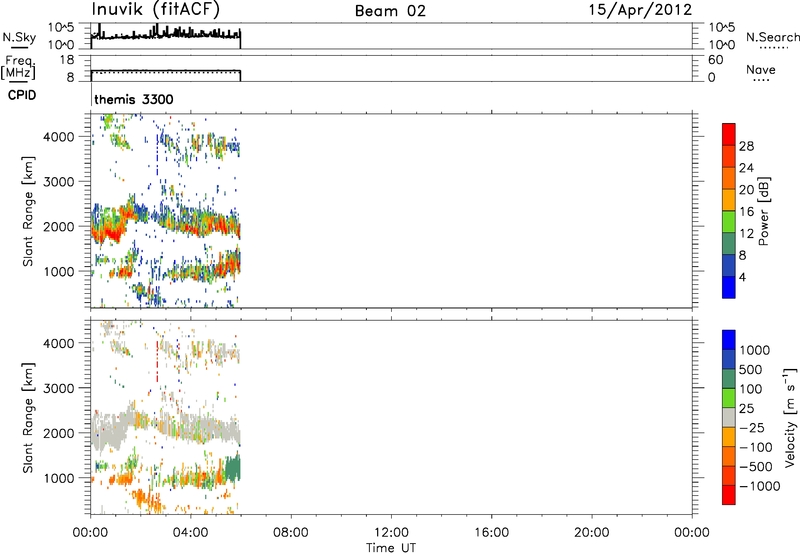Click the 500 velocity colorbar value
Image resolution: width=800 pixels, height=554 pixels.
pyautogui.click(x=752, y=369)
